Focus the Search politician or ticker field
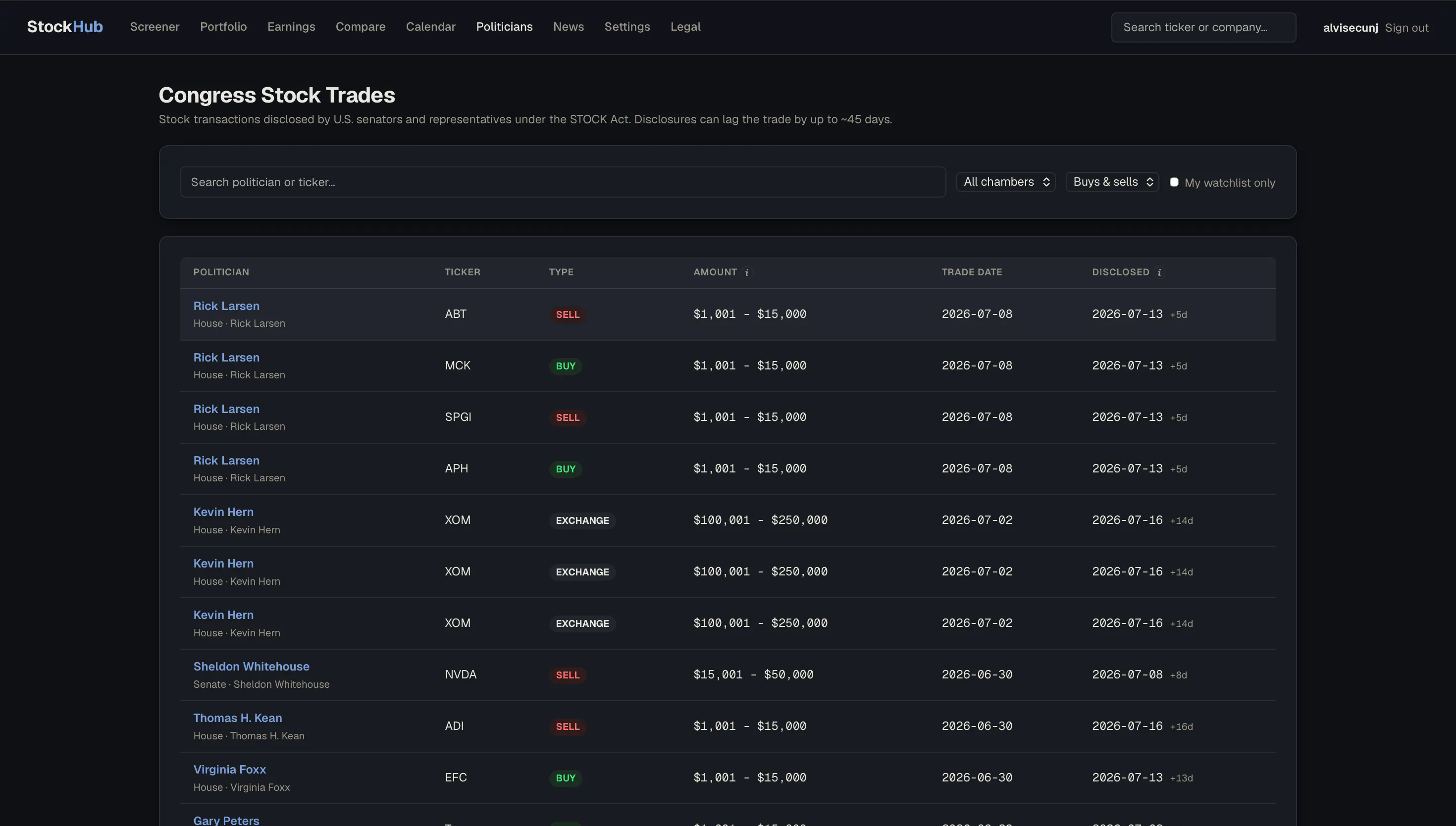Image resolution: width=1456 pixels, height=826 pixels. [563, 182]
